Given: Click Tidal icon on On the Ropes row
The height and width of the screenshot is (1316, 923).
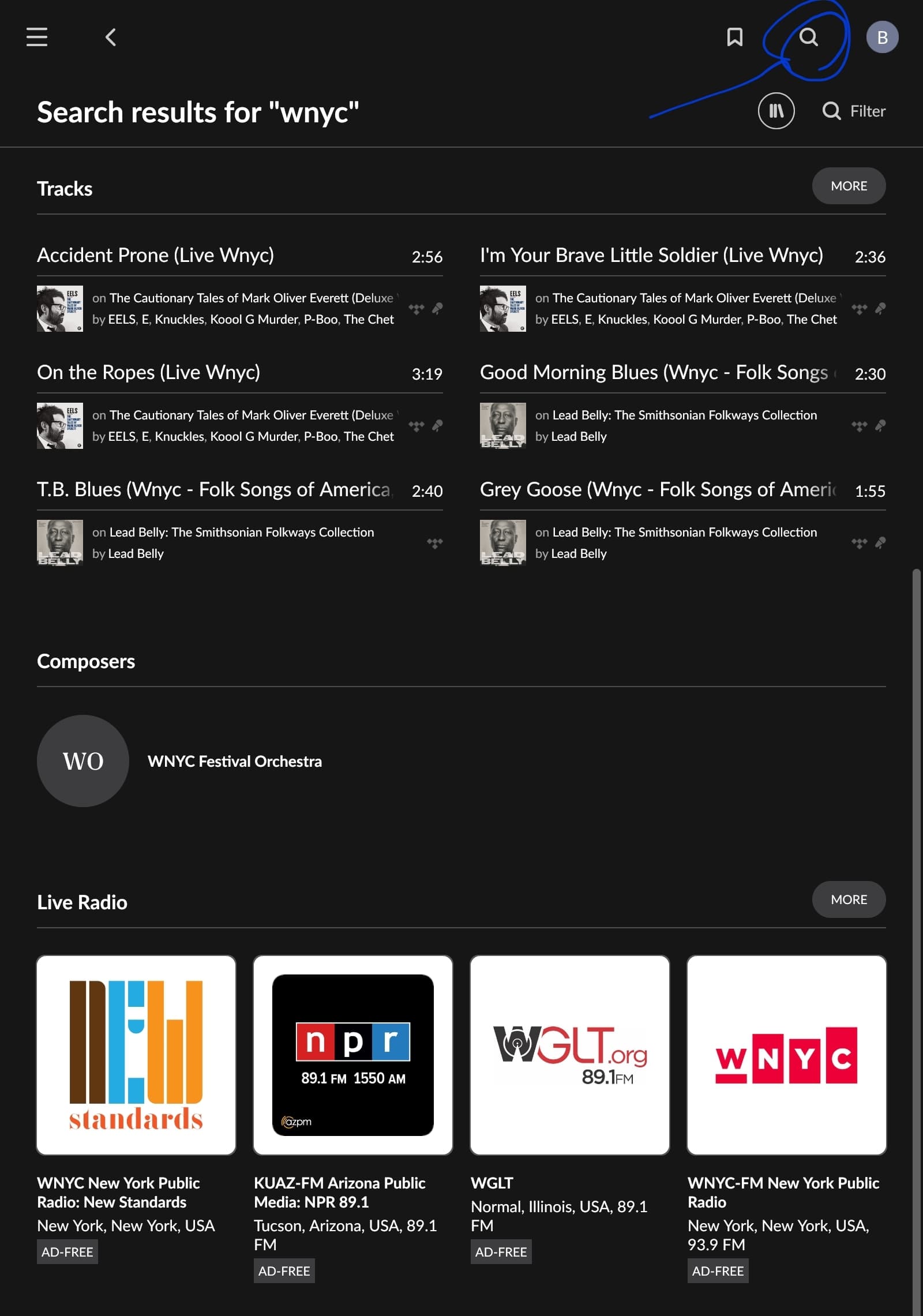Looking at the screenshot, I should (x=417, y=426).
